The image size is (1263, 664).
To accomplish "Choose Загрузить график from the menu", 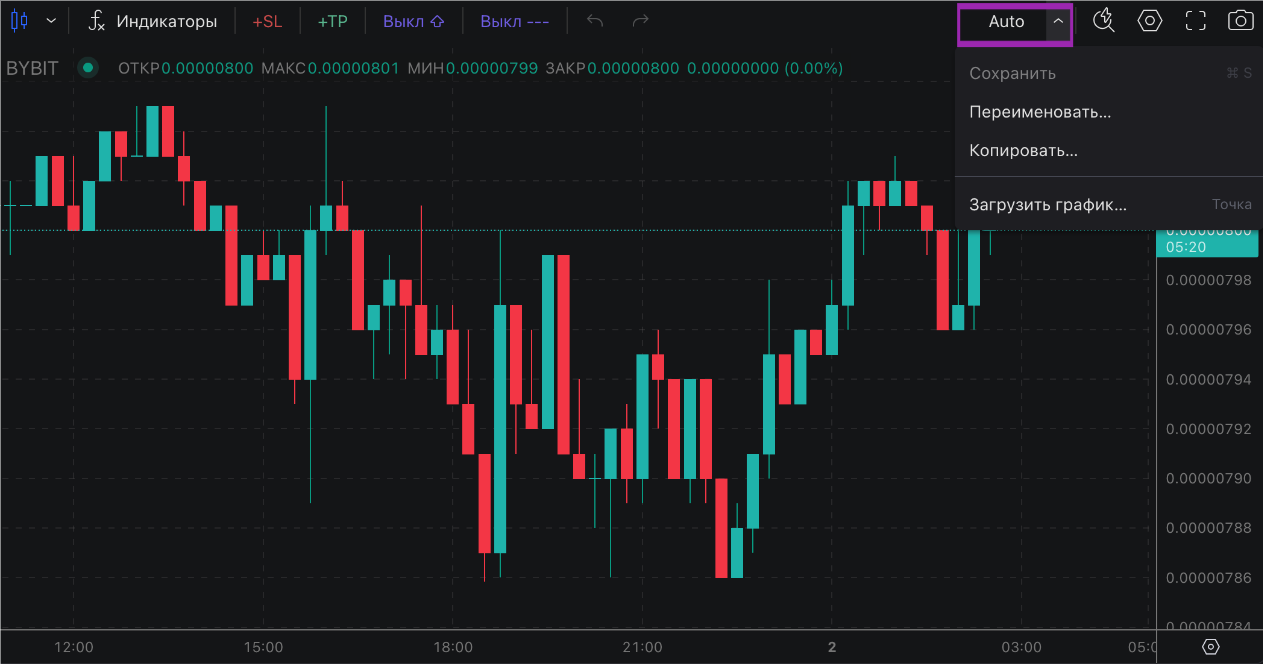I will coord(1048,205).
